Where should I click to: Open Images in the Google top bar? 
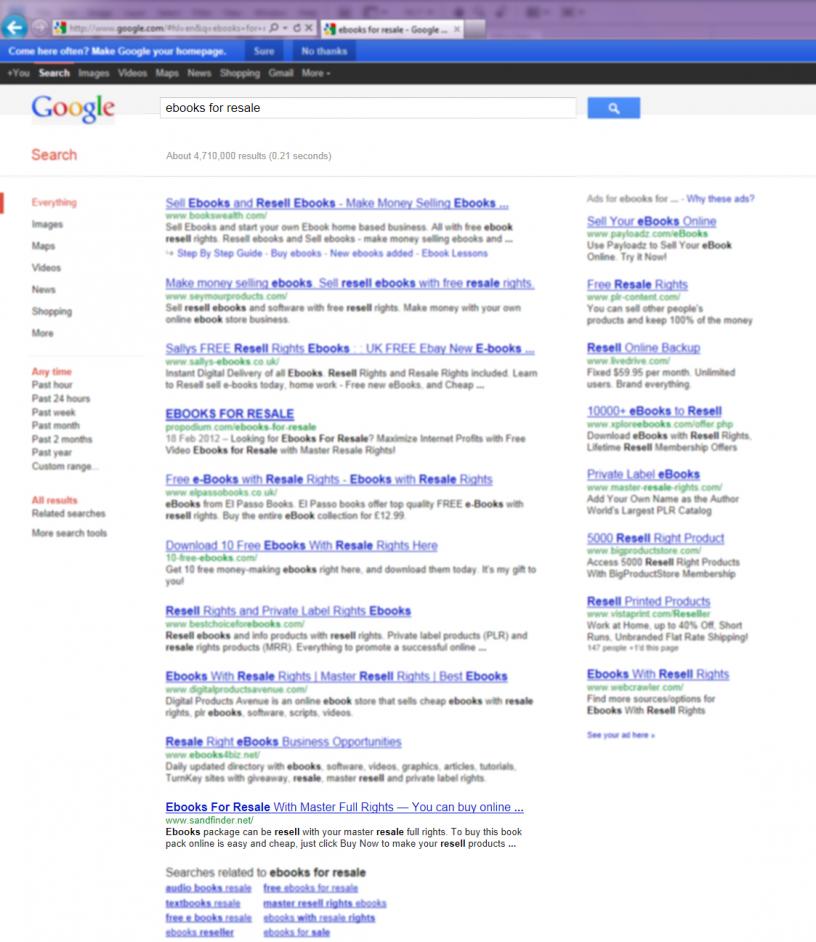coord(94,73)
